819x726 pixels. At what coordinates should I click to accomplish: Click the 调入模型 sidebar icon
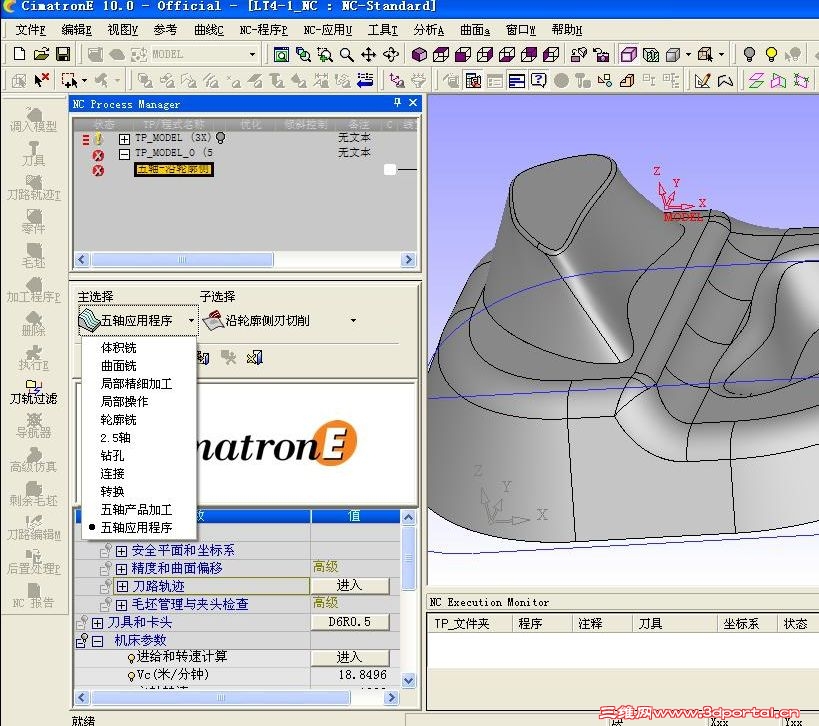click(33, 120)
